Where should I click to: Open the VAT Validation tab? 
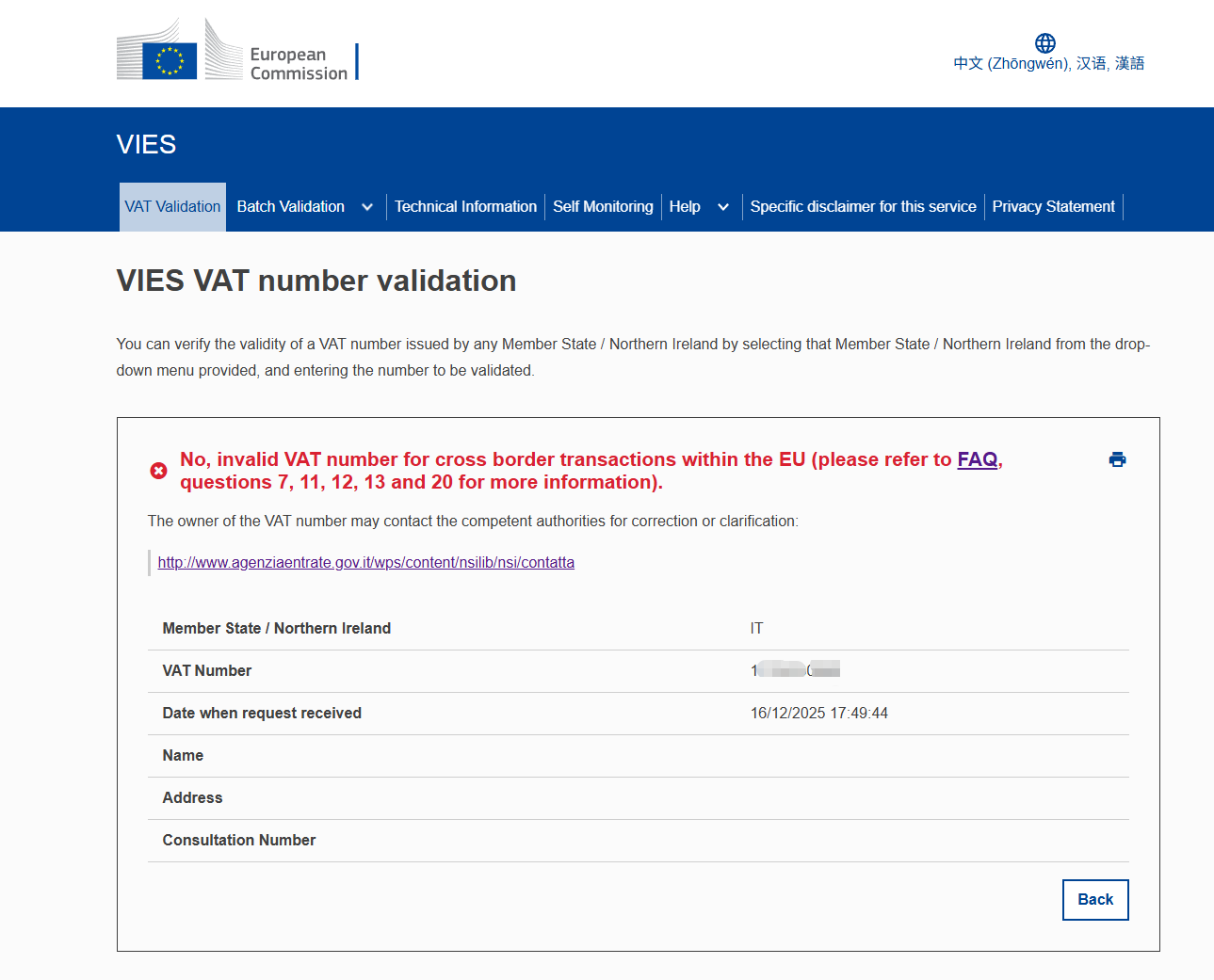coord(172,207)
